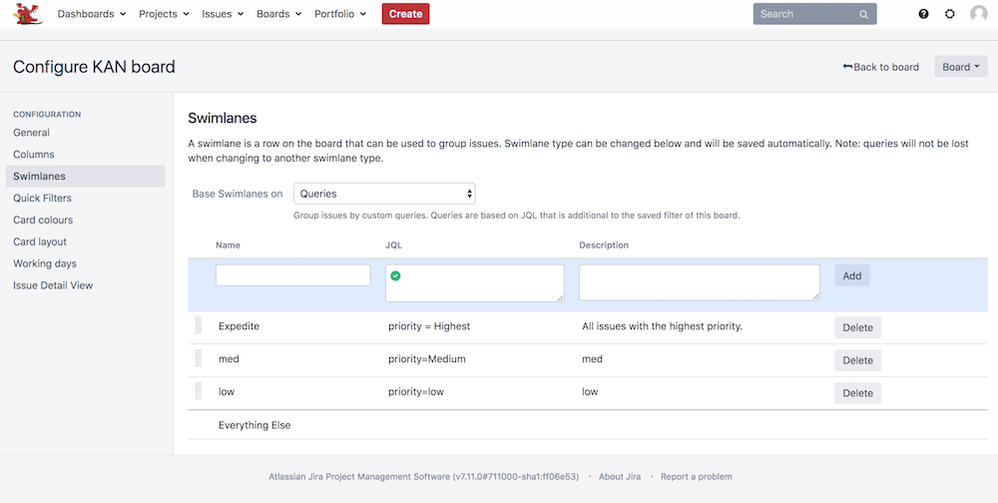Delete the med swimlane

tap(858, 360)
